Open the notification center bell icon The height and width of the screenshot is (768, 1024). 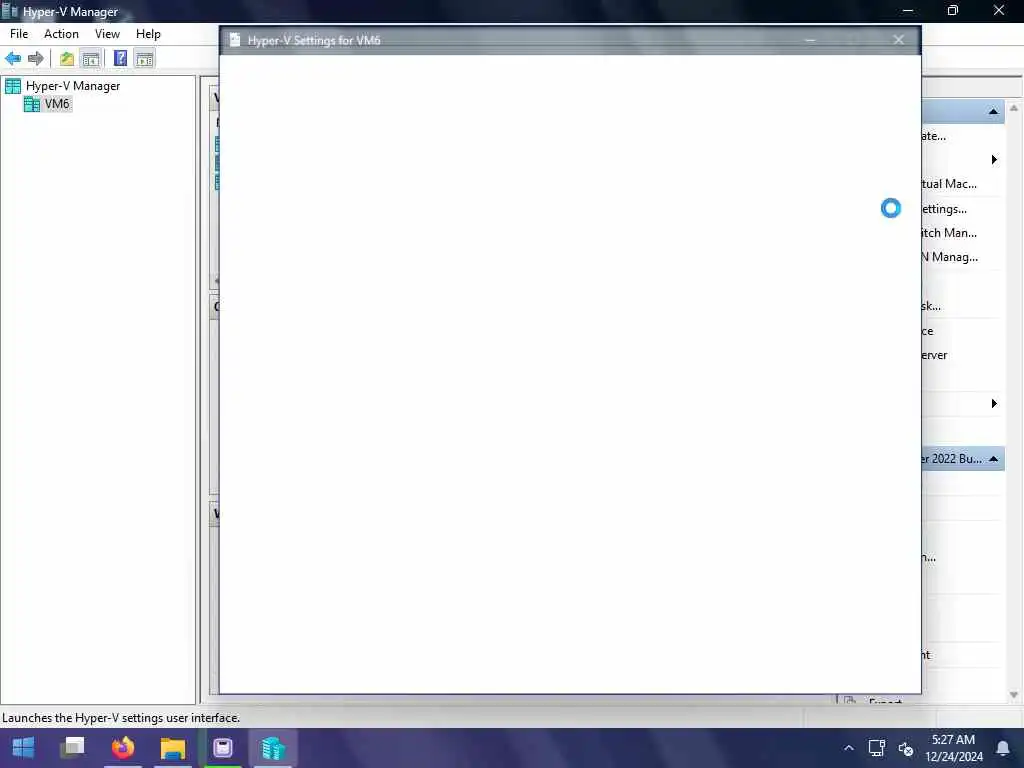point(1002,748)
